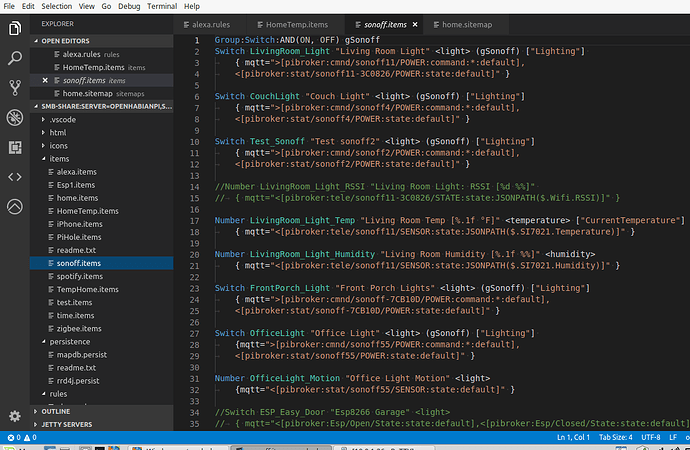The image size is (690, 450).
Task: Open spotify.items in the file tree
Action: (79, 275)
